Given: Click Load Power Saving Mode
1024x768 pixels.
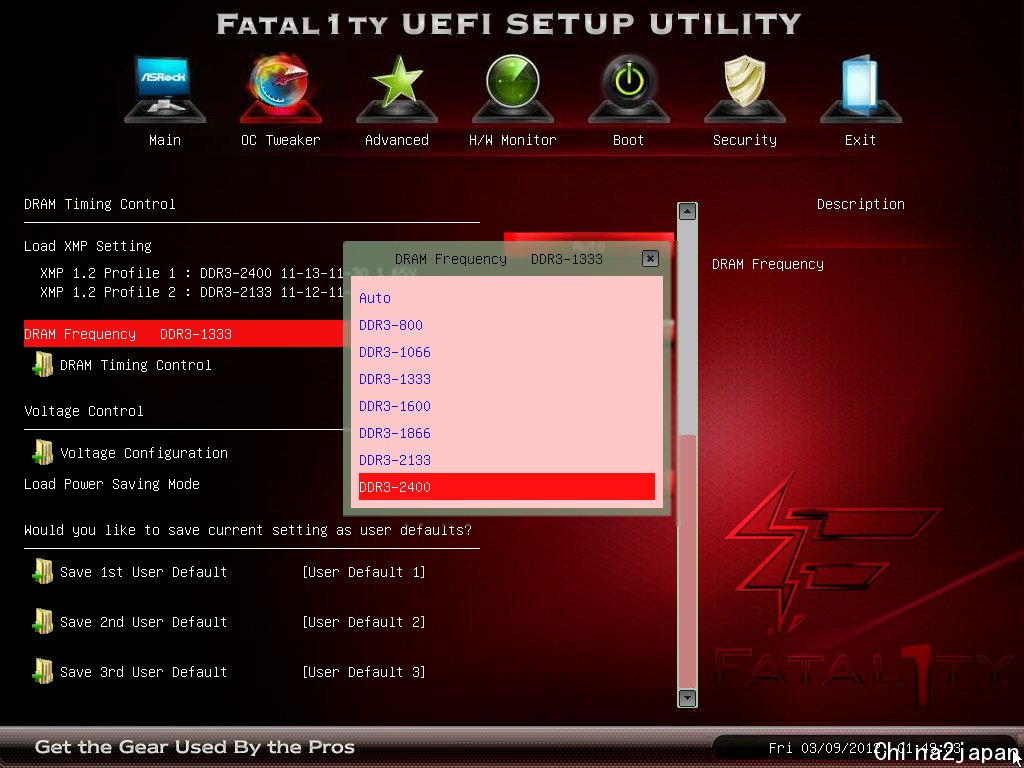Looking at the screenshot, I should [112, 484].
